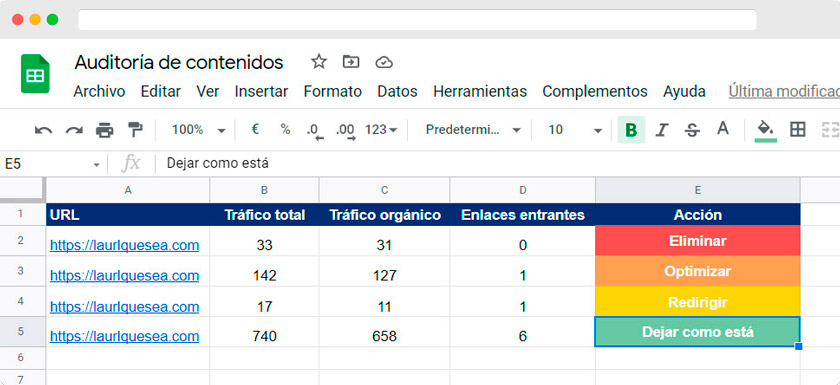Screen dimensions: 840x385
Task: Select the Paint format roller tool
Action: point(135,130)
